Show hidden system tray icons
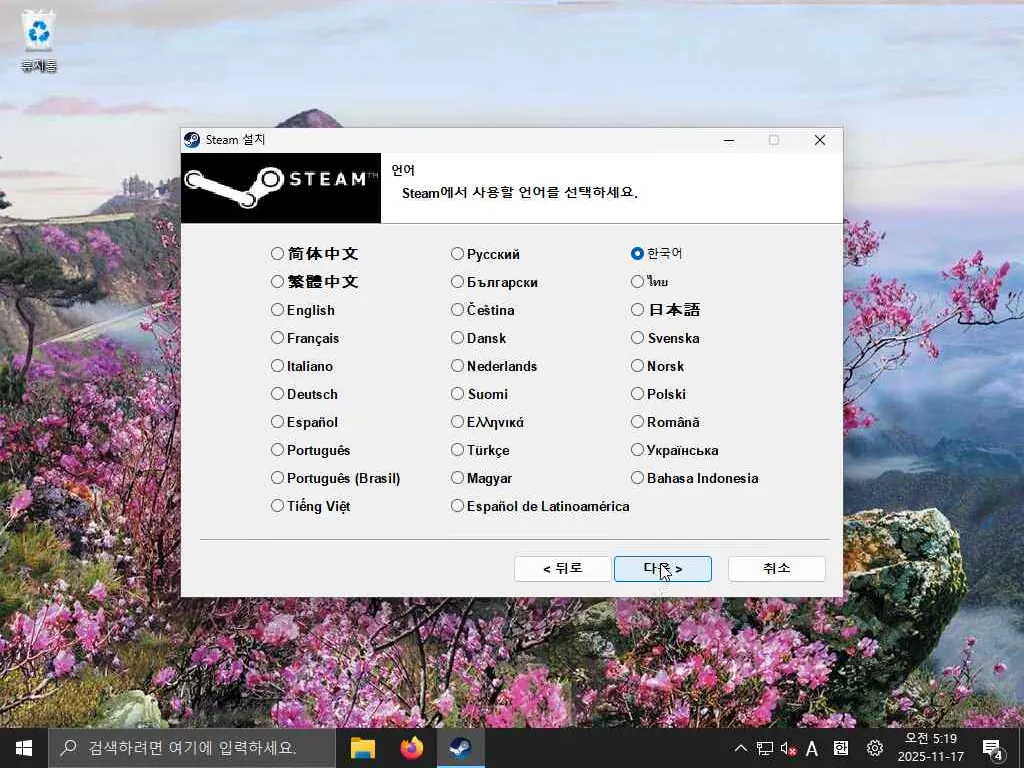 click(741, 748)
